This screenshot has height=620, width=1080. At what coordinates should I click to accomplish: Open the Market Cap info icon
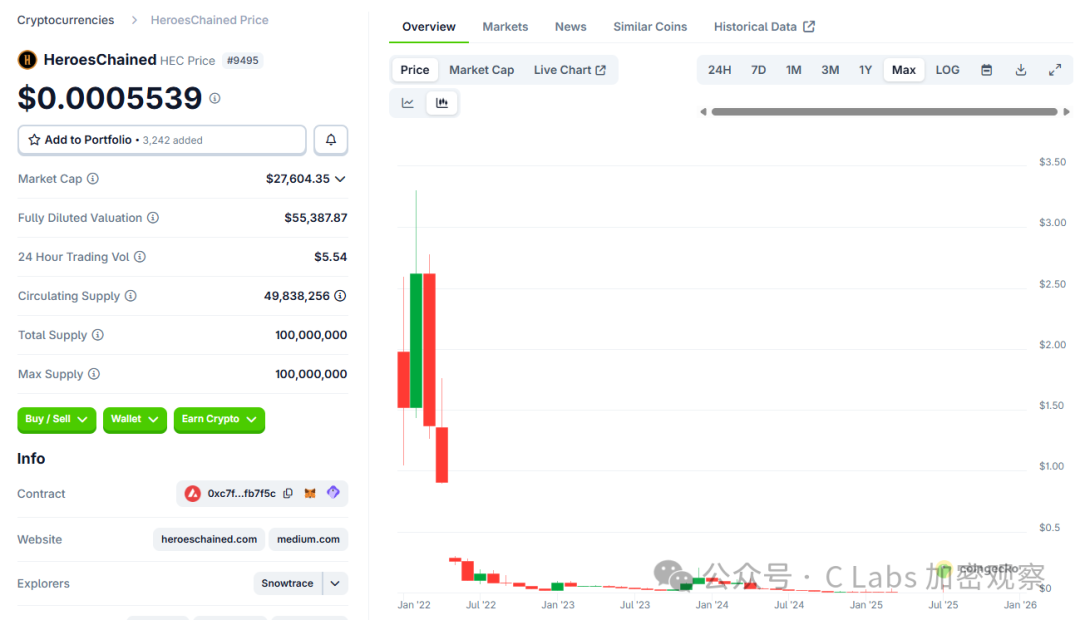[93, 178]
